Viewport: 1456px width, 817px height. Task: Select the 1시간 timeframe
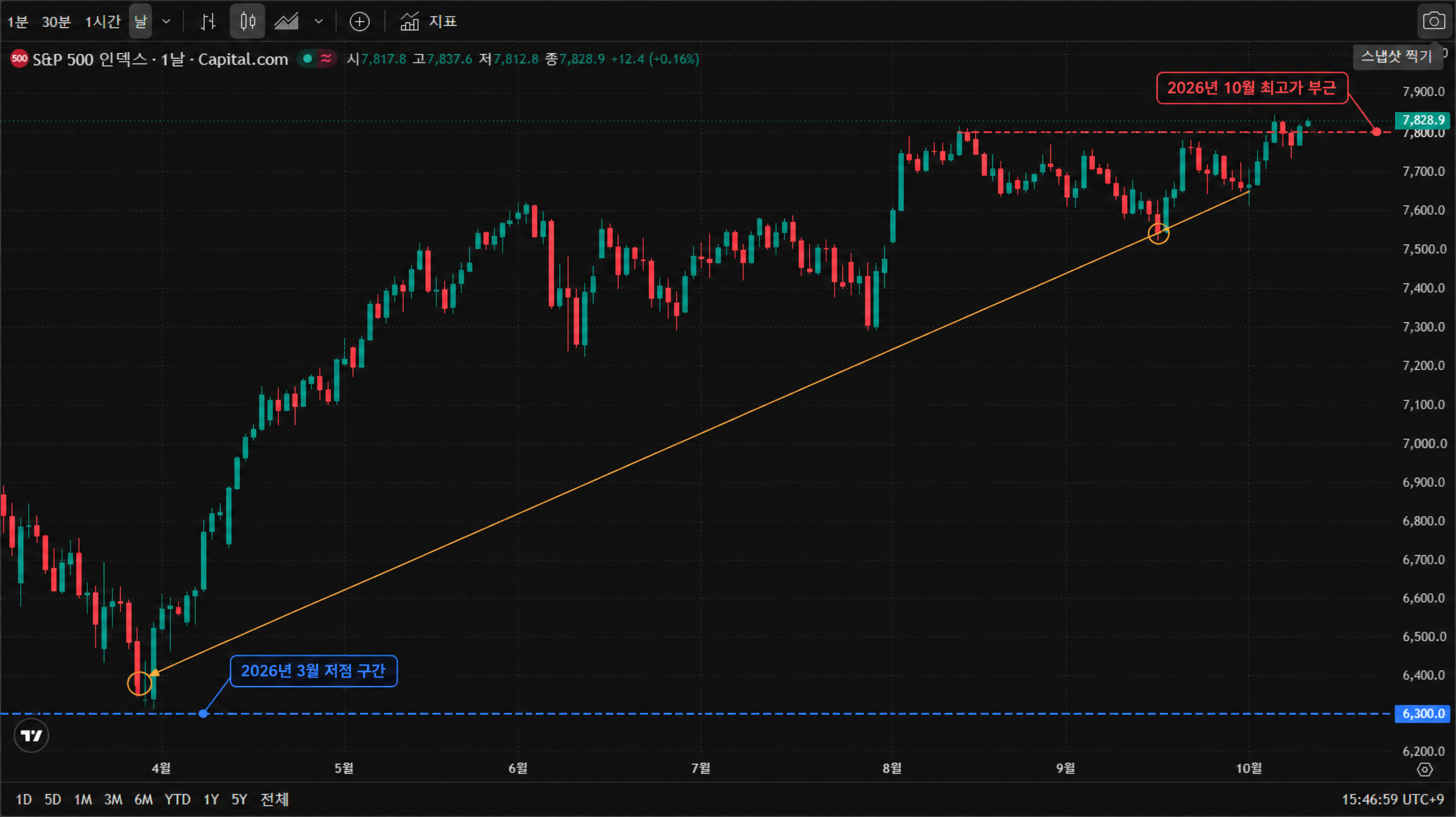click(102, 21)
